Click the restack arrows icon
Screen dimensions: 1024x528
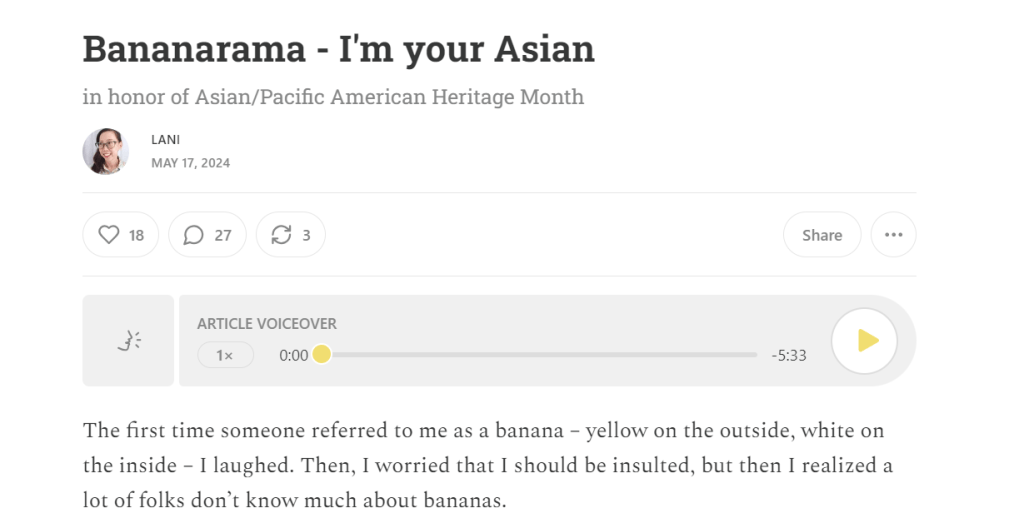click(x=281, y=235)
